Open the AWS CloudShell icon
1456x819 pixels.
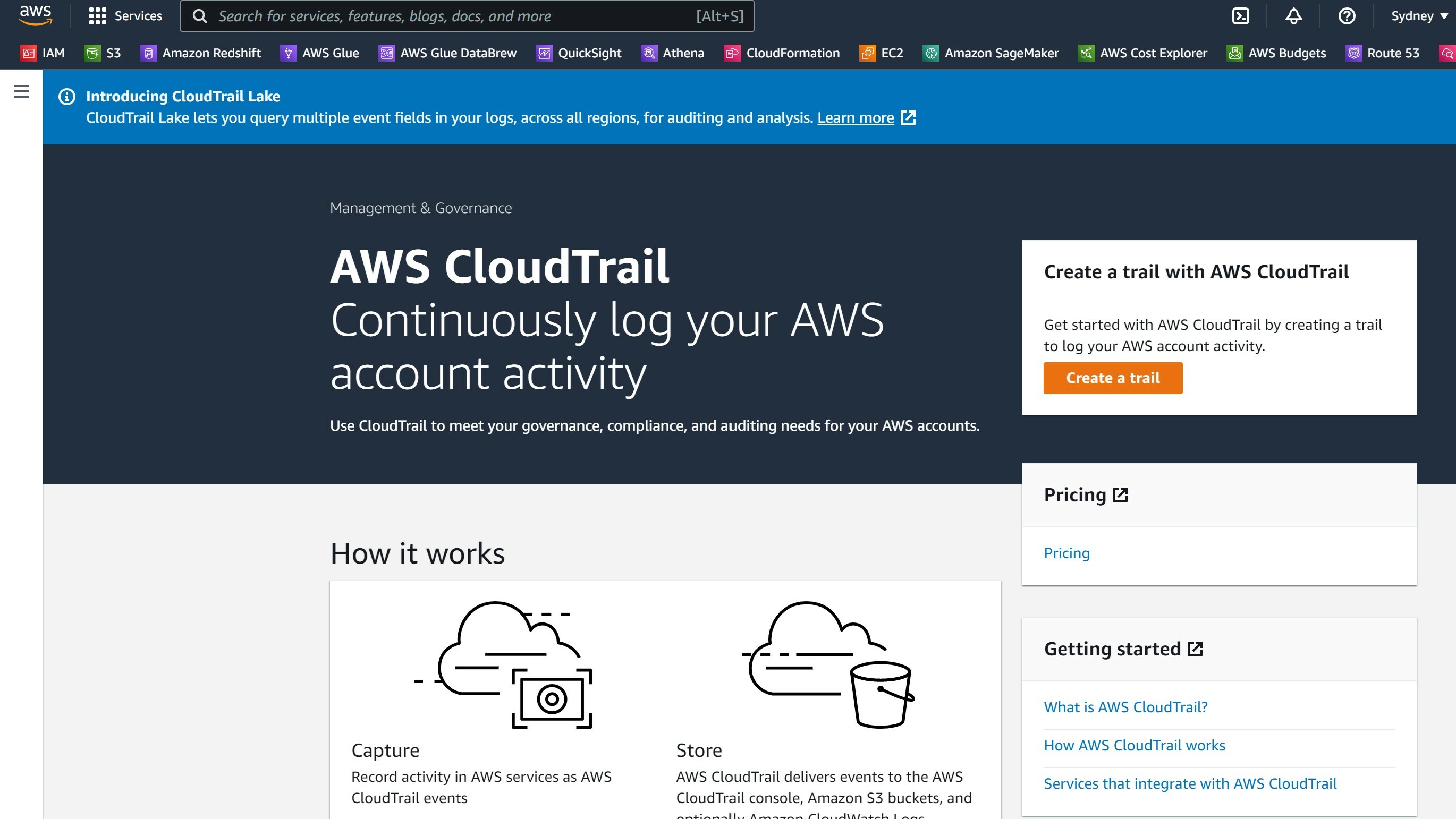pos(1240,16)
